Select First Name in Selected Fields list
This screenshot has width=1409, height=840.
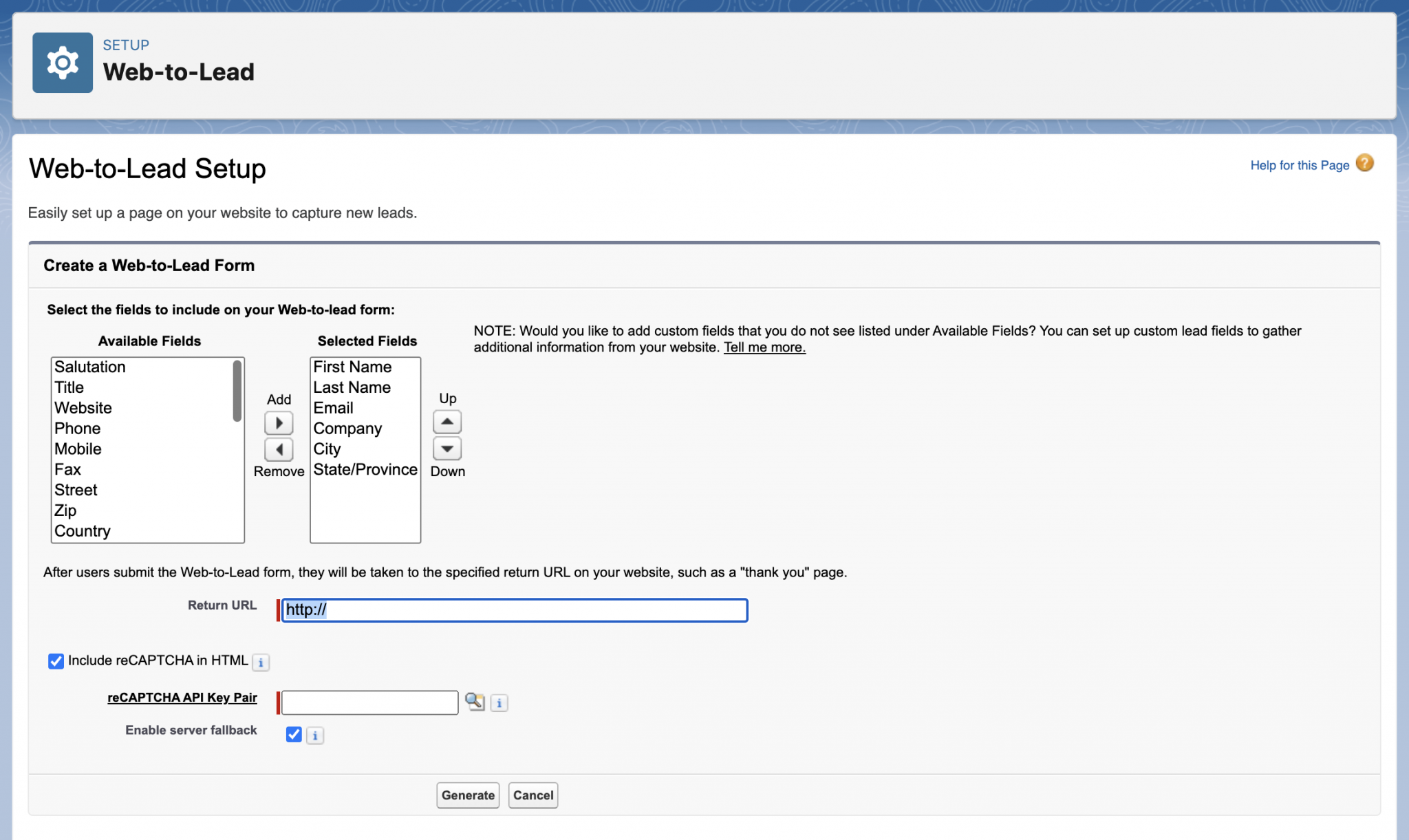coord(352,367)
